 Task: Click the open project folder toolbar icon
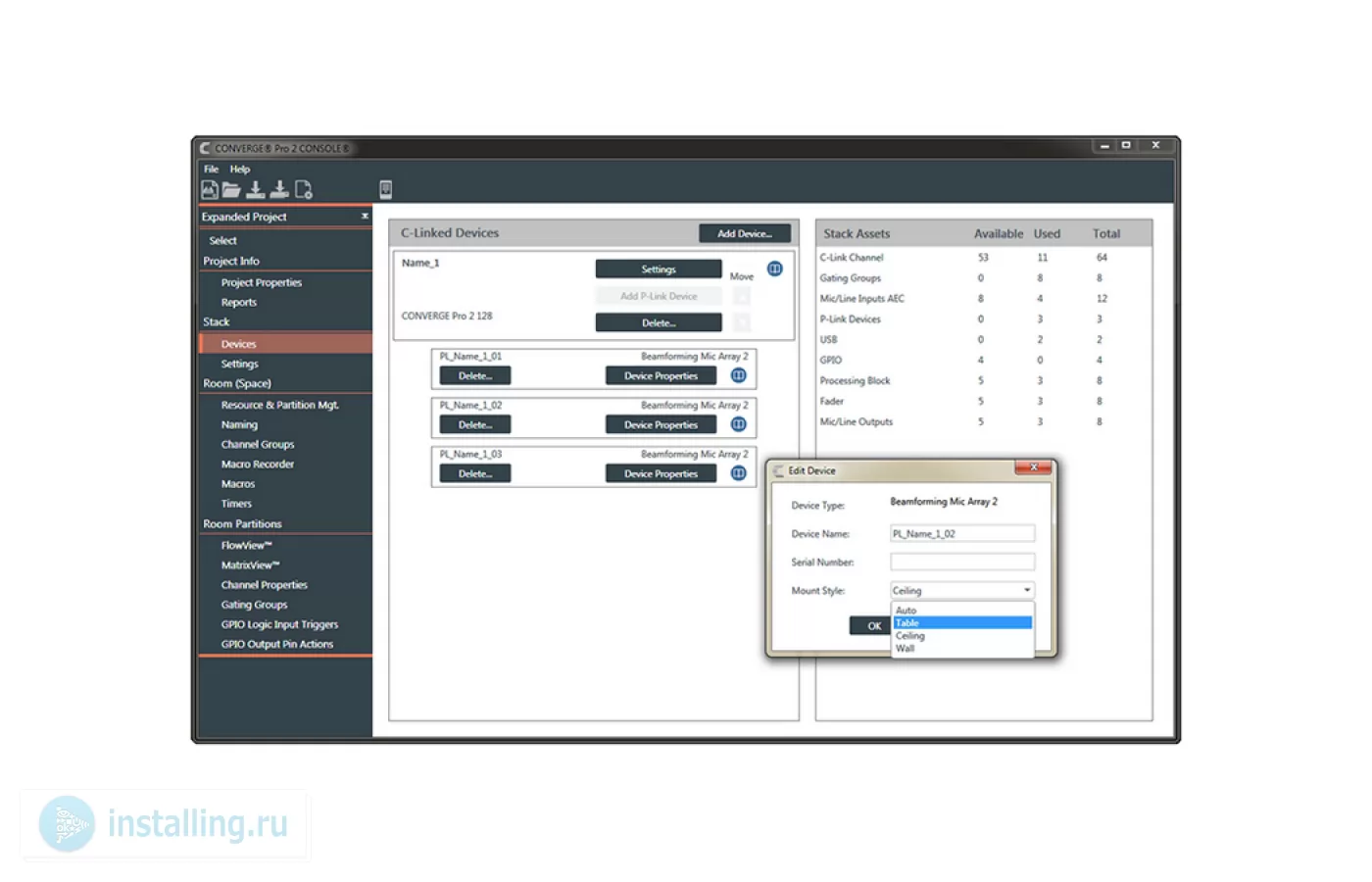[x=231, y=189]
